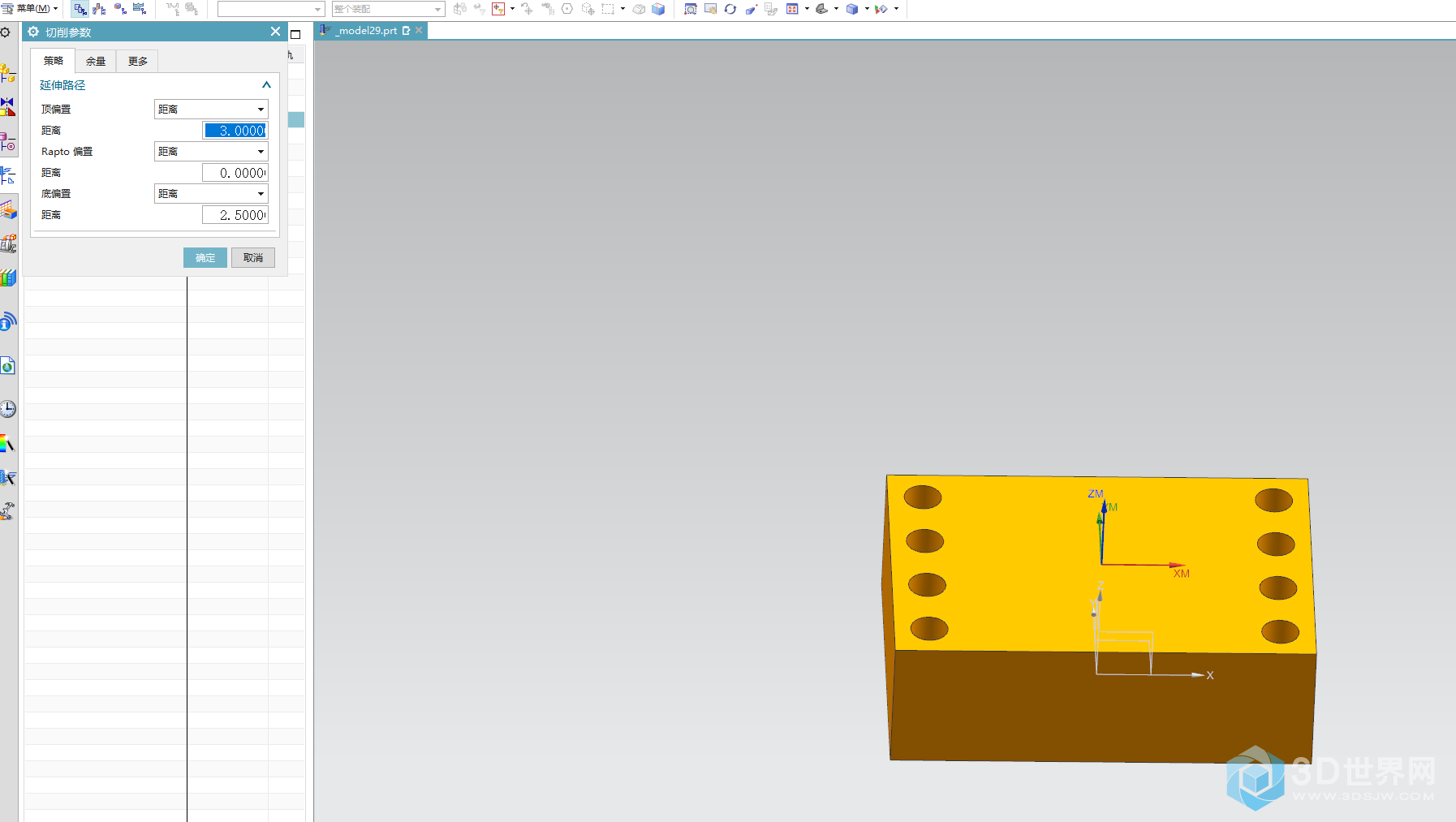Open the empty selection filter dropdown
Screen dimensions: 1456x822
[x=271, y=9]
